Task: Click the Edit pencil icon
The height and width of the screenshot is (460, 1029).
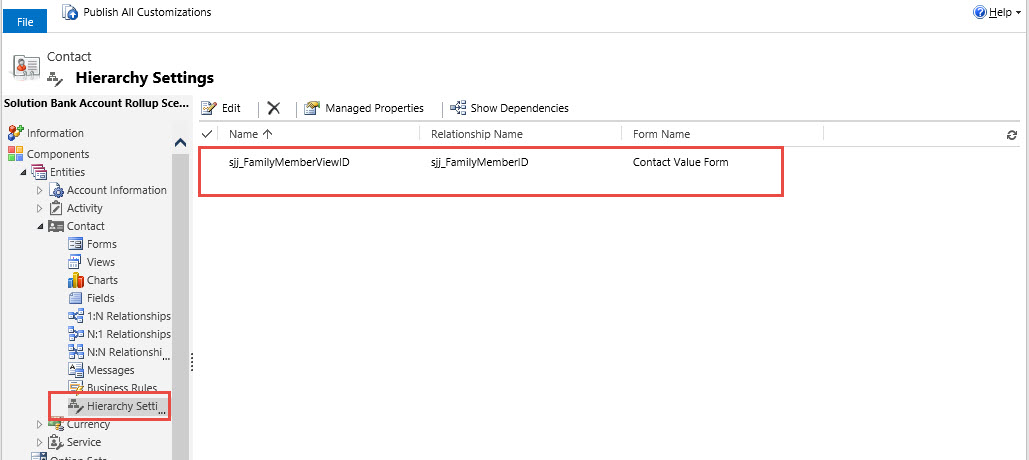Action: tap(209, 108)
